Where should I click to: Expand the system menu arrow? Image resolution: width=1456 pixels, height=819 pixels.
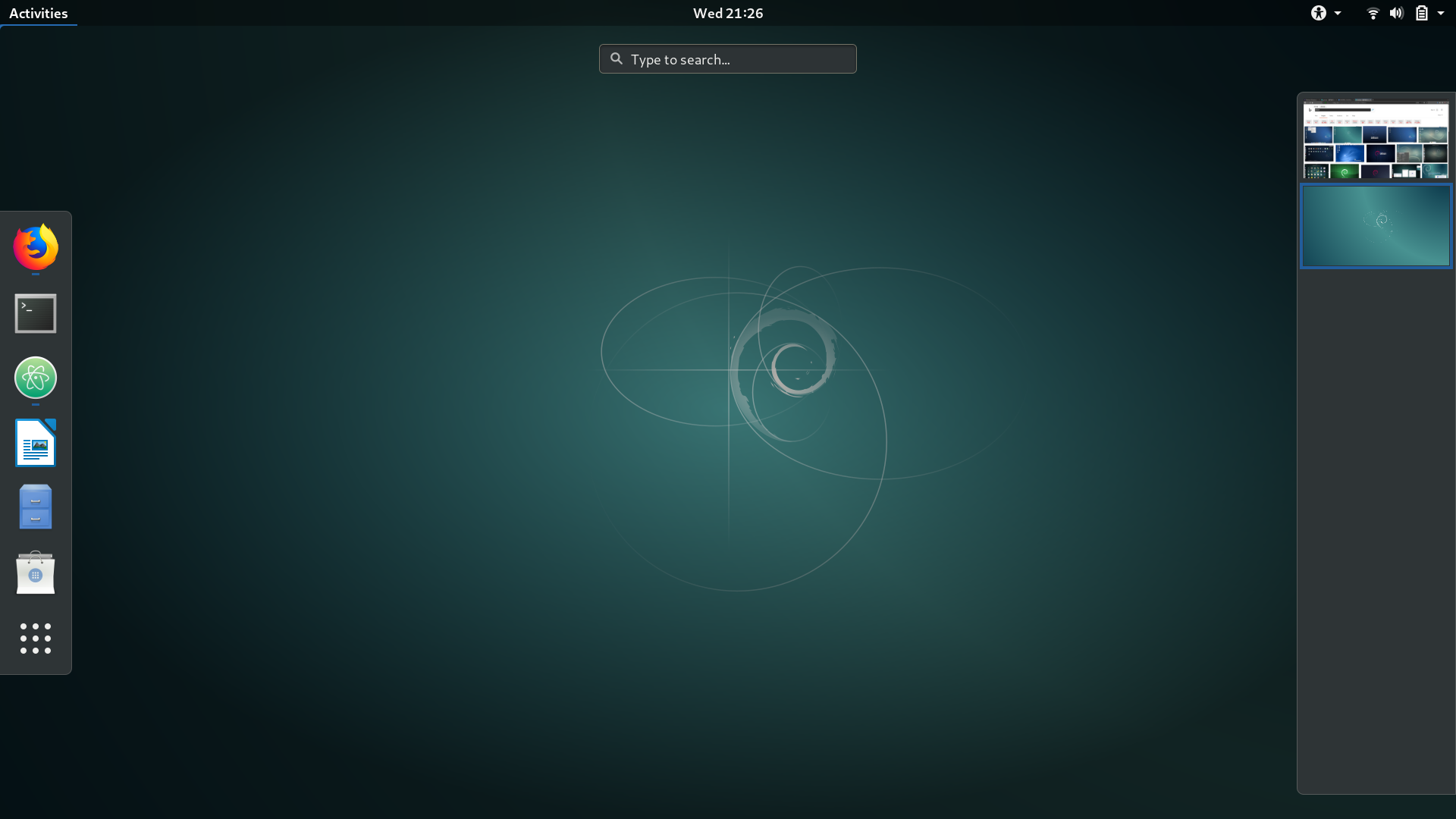coord(1441,13)
